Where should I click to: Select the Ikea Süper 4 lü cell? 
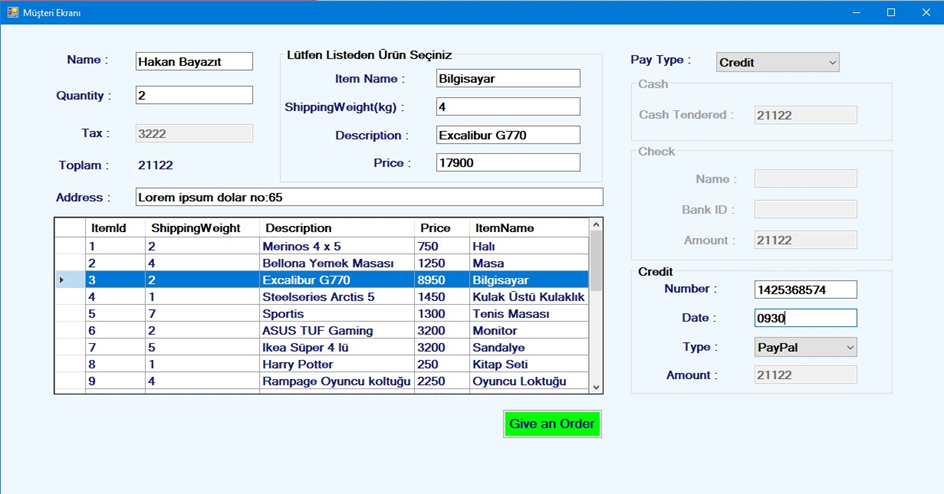337,347
